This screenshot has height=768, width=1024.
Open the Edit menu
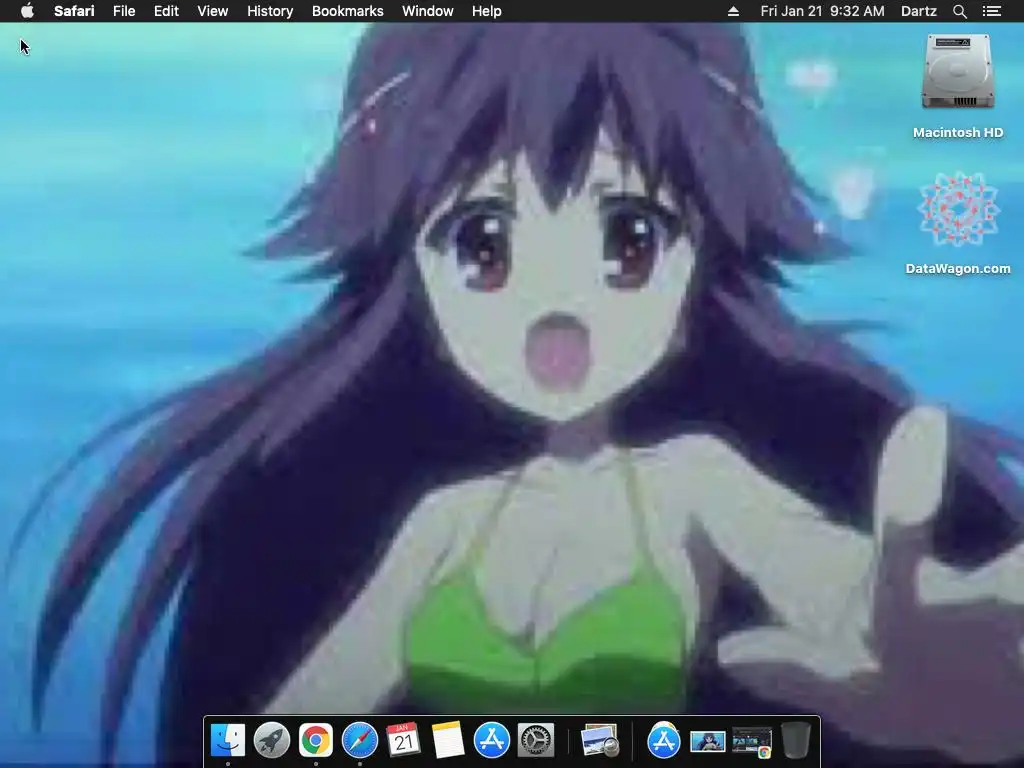[167, 11]
